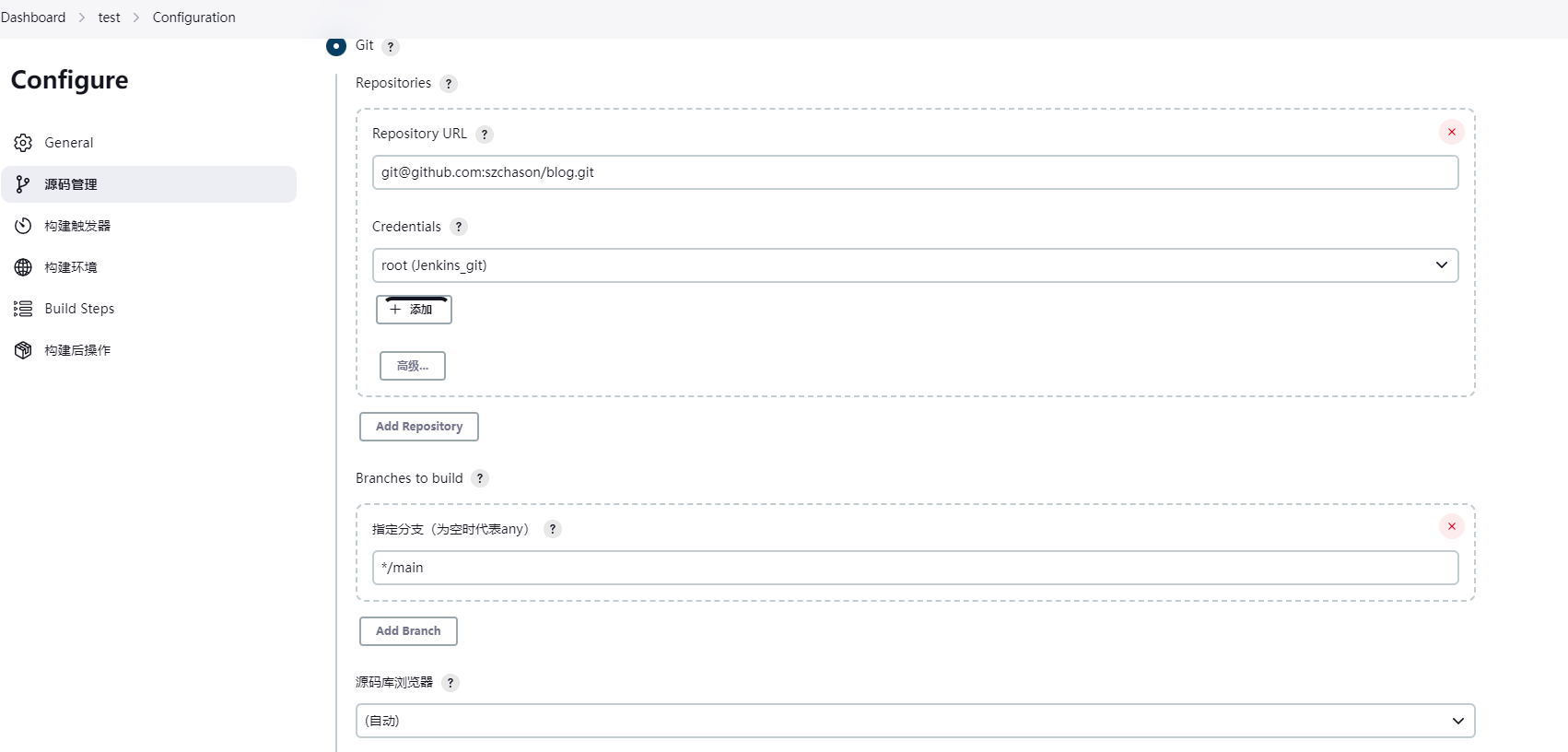Image resolution: width=1568 pixels, height=752 pixels.
Task: Click the 构建后操作 package icon
Action: (23, 350)
